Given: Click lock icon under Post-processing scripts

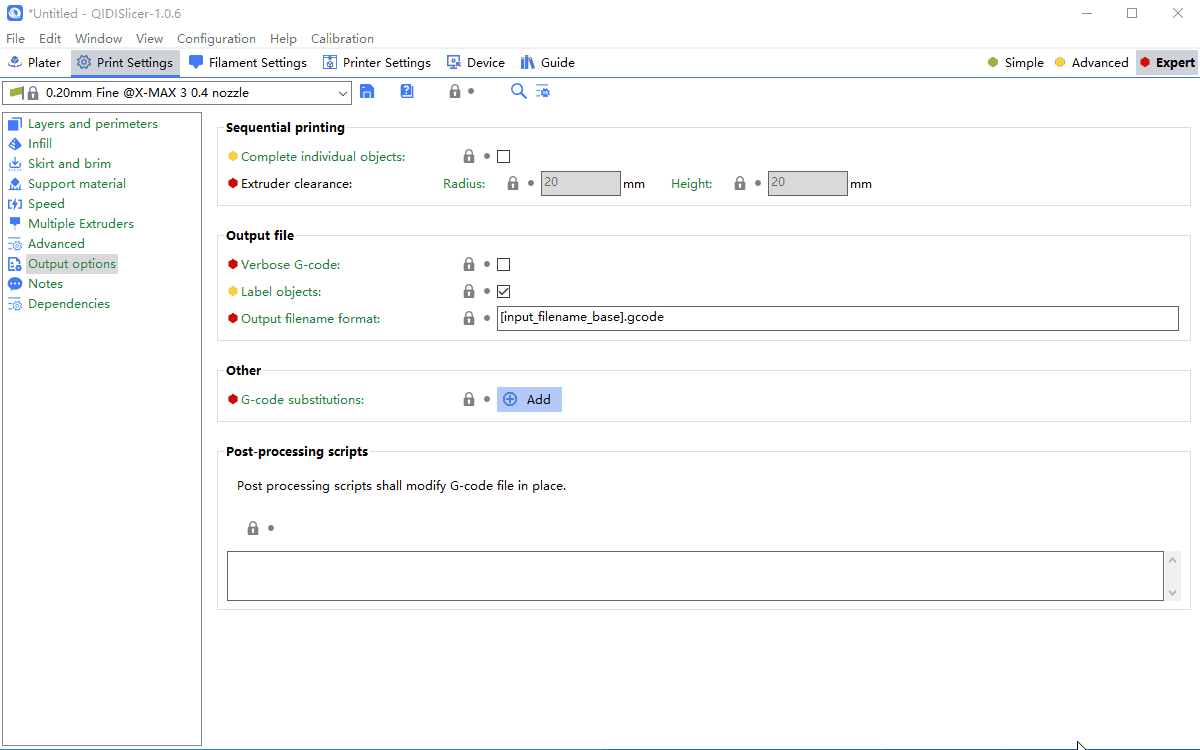Looking at the screenshot, I should pyautogui.click(x=253, y=528).
